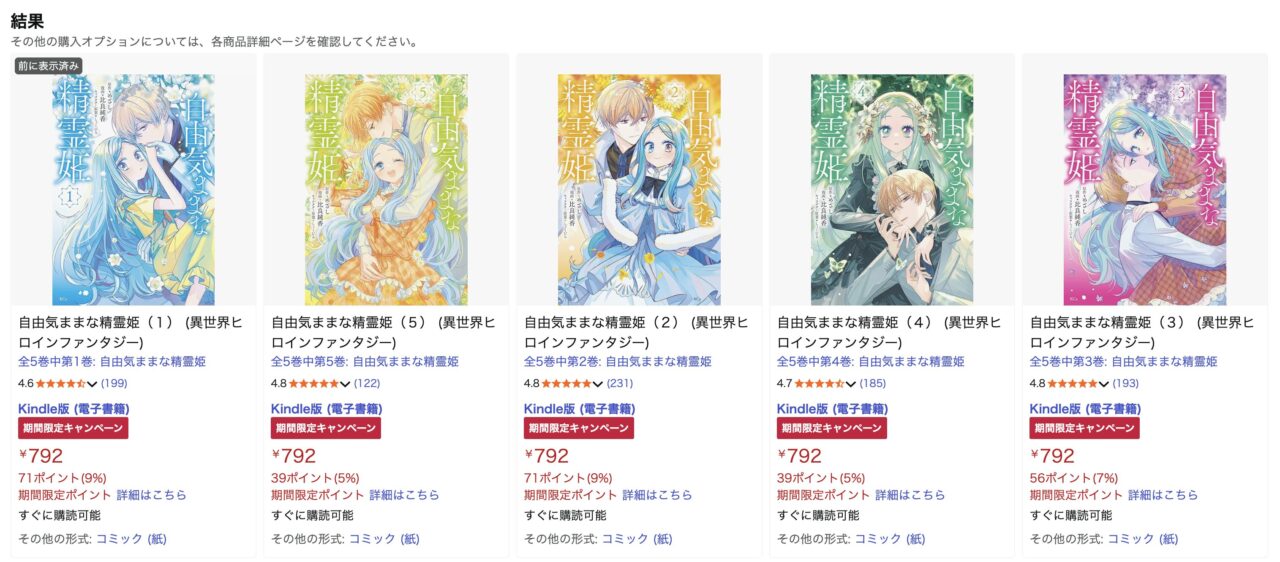Open the volume 5 cover thumbnail
1280x562 pixels.
[386, 189]
